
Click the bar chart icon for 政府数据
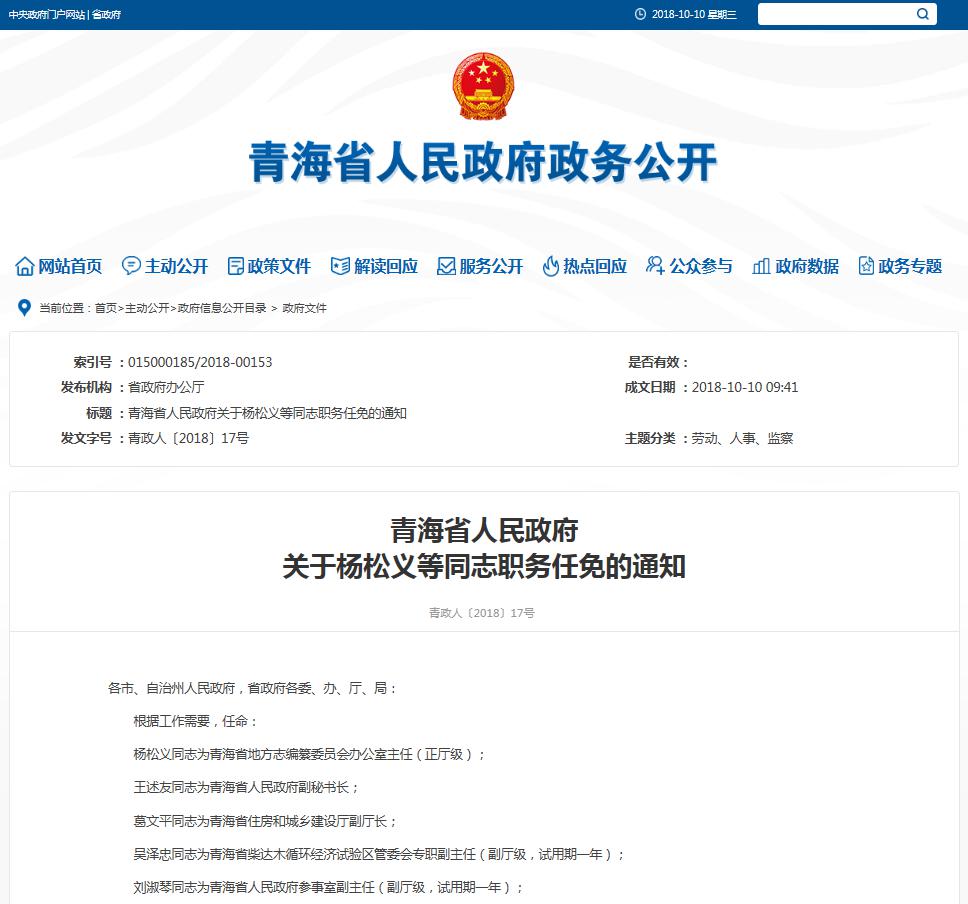pyautogui.click(x=761, y=266)
